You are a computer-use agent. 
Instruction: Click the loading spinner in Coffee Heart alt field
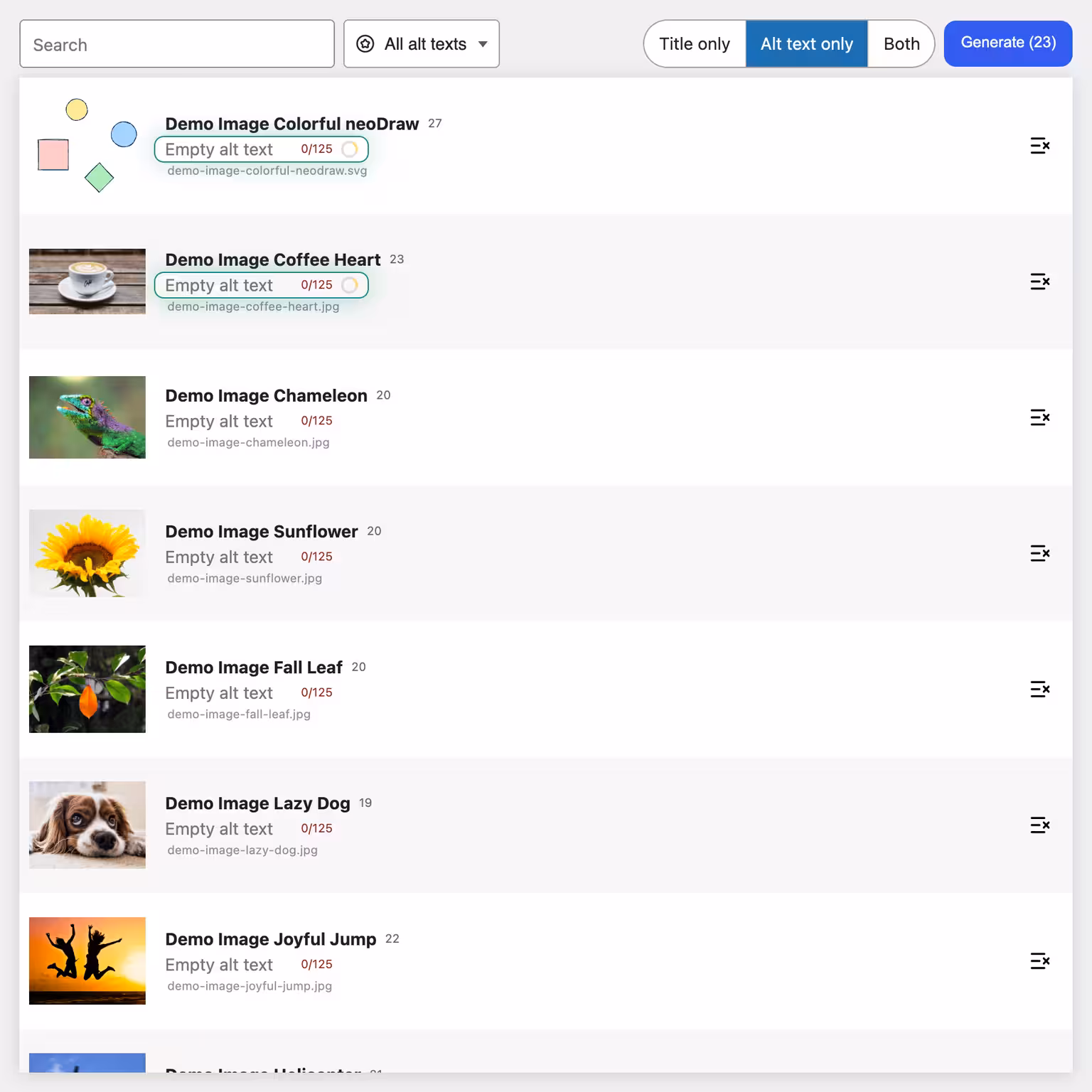(x=350, y=285)
